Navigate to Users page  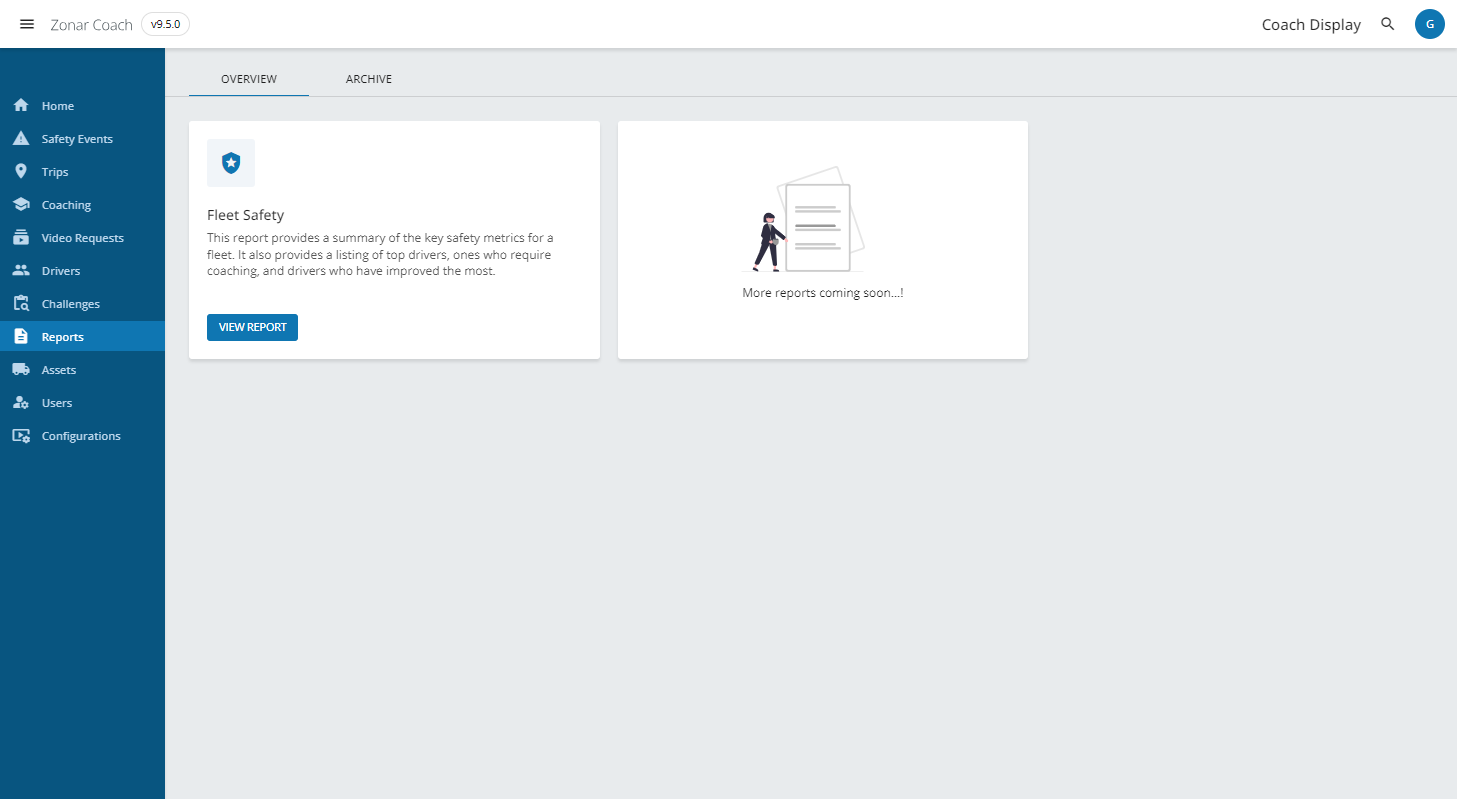tap(82, 402)
